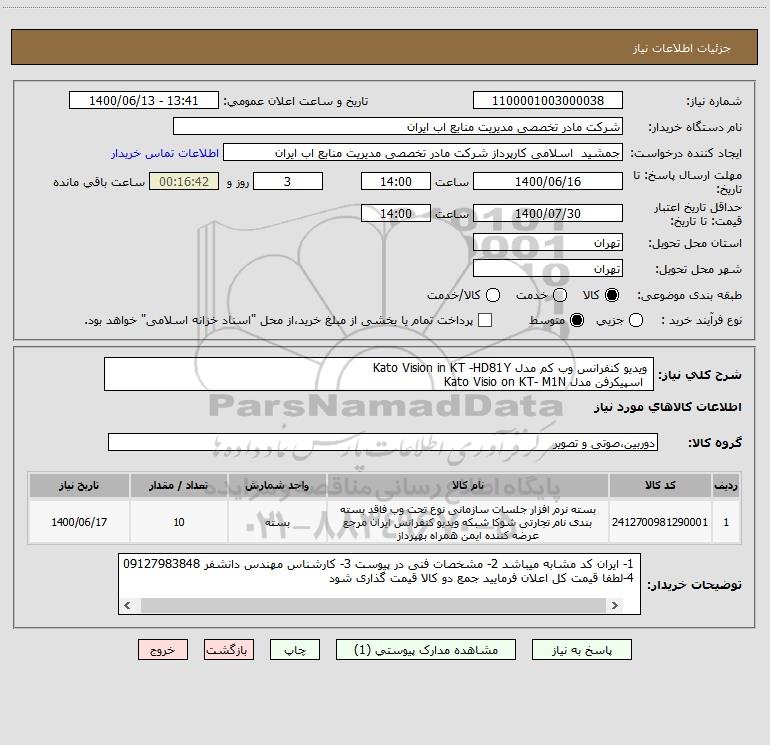Click the buyer organization name field
The width and height of the screenshot is (770, 745).
398,127
